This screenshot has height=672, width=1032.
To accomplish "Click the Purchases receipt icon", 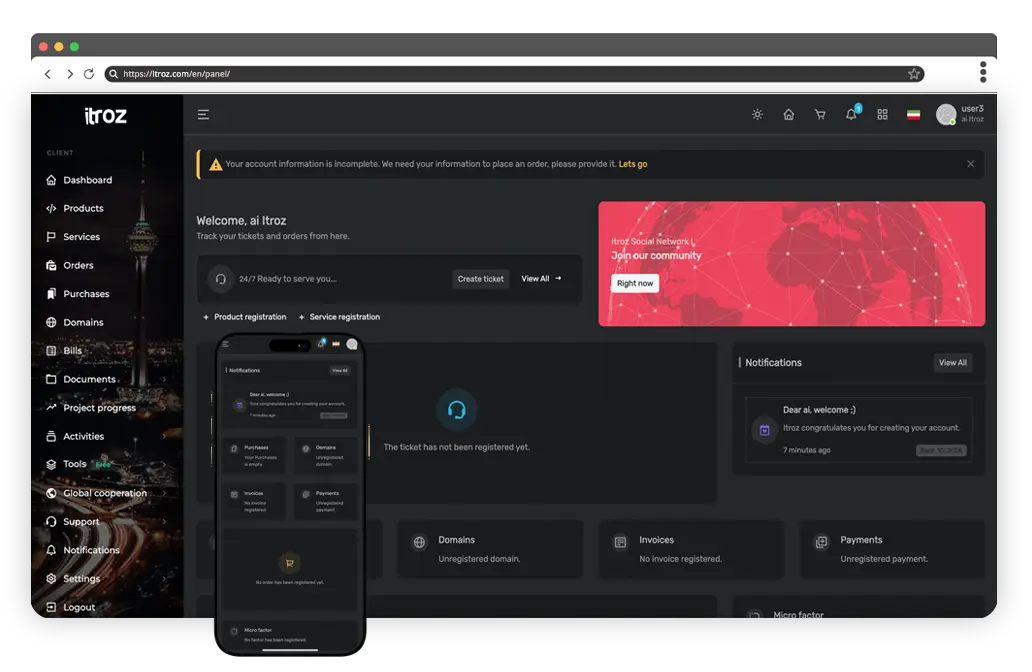I will (x=51, y=294).
